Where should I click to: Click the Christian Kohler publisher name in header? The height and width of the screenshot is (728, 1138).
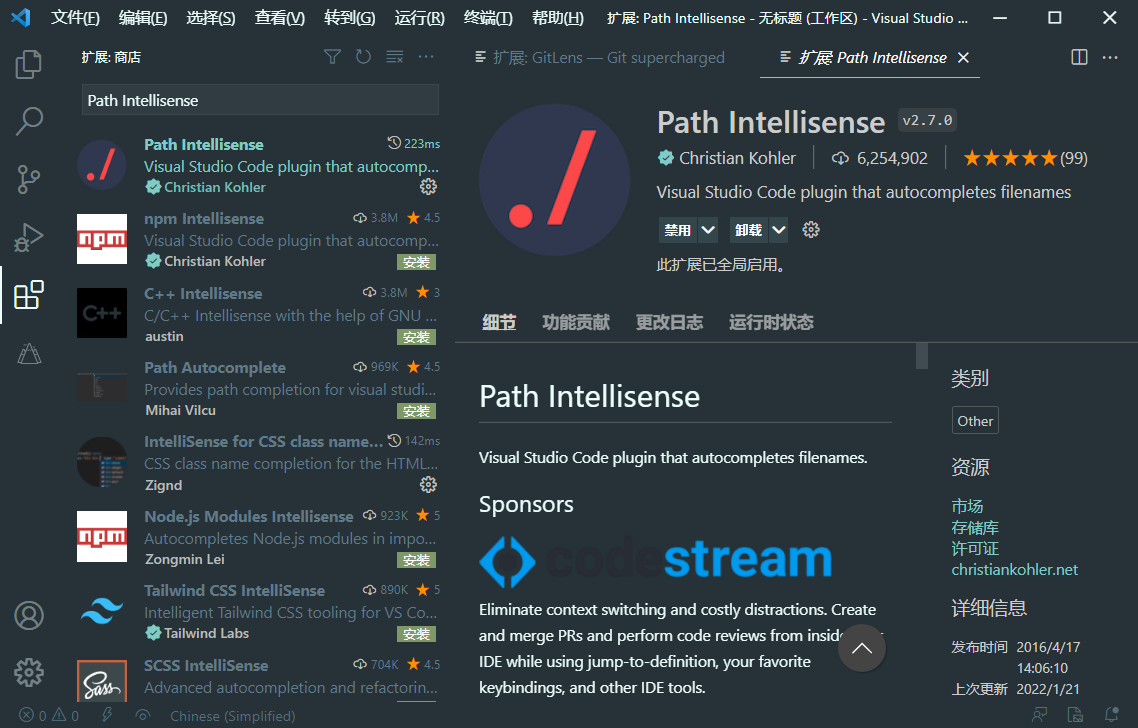(x=737, y=158)
